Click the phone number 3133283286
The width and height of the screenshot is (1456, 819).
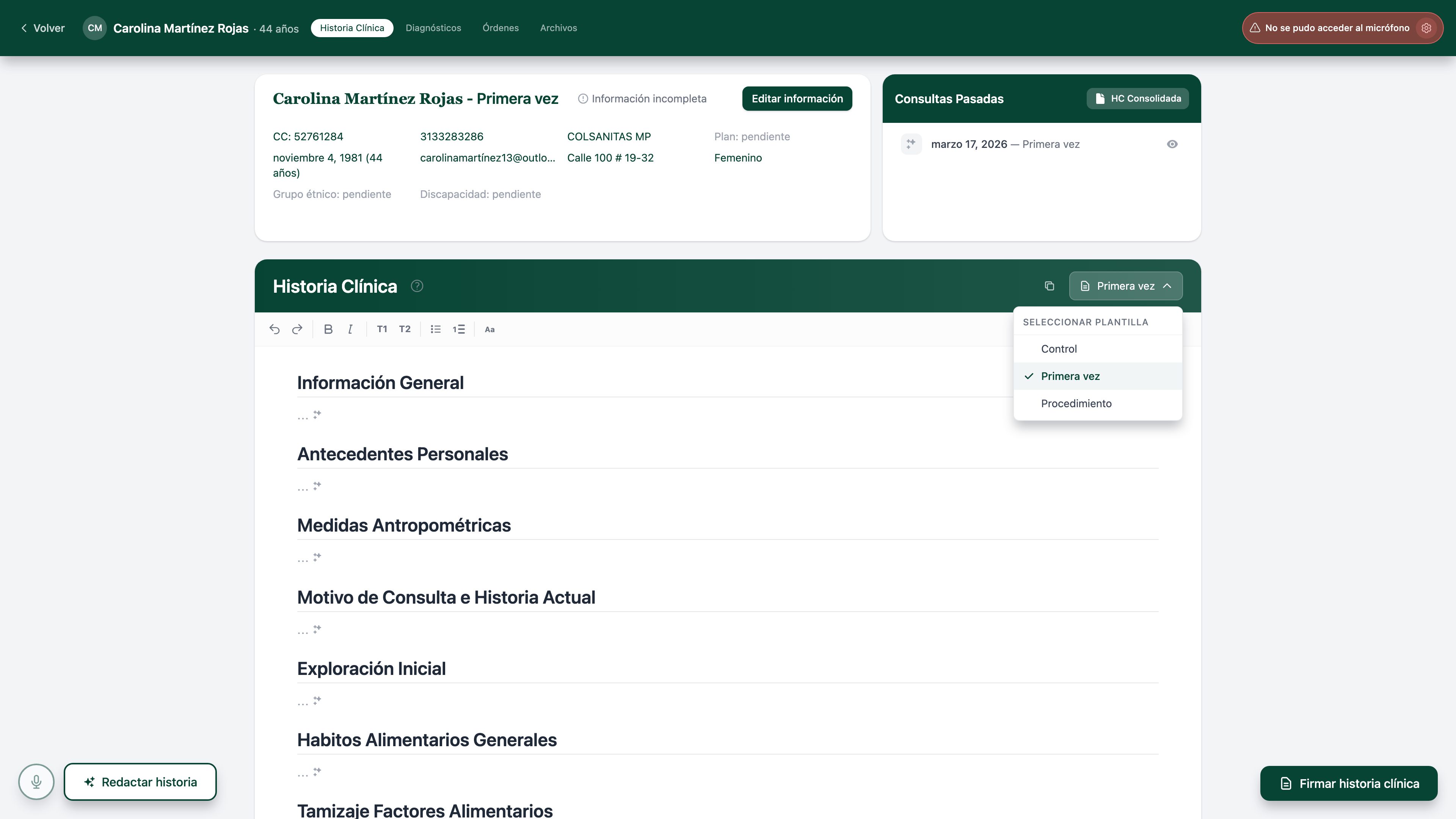coord(452,136)
